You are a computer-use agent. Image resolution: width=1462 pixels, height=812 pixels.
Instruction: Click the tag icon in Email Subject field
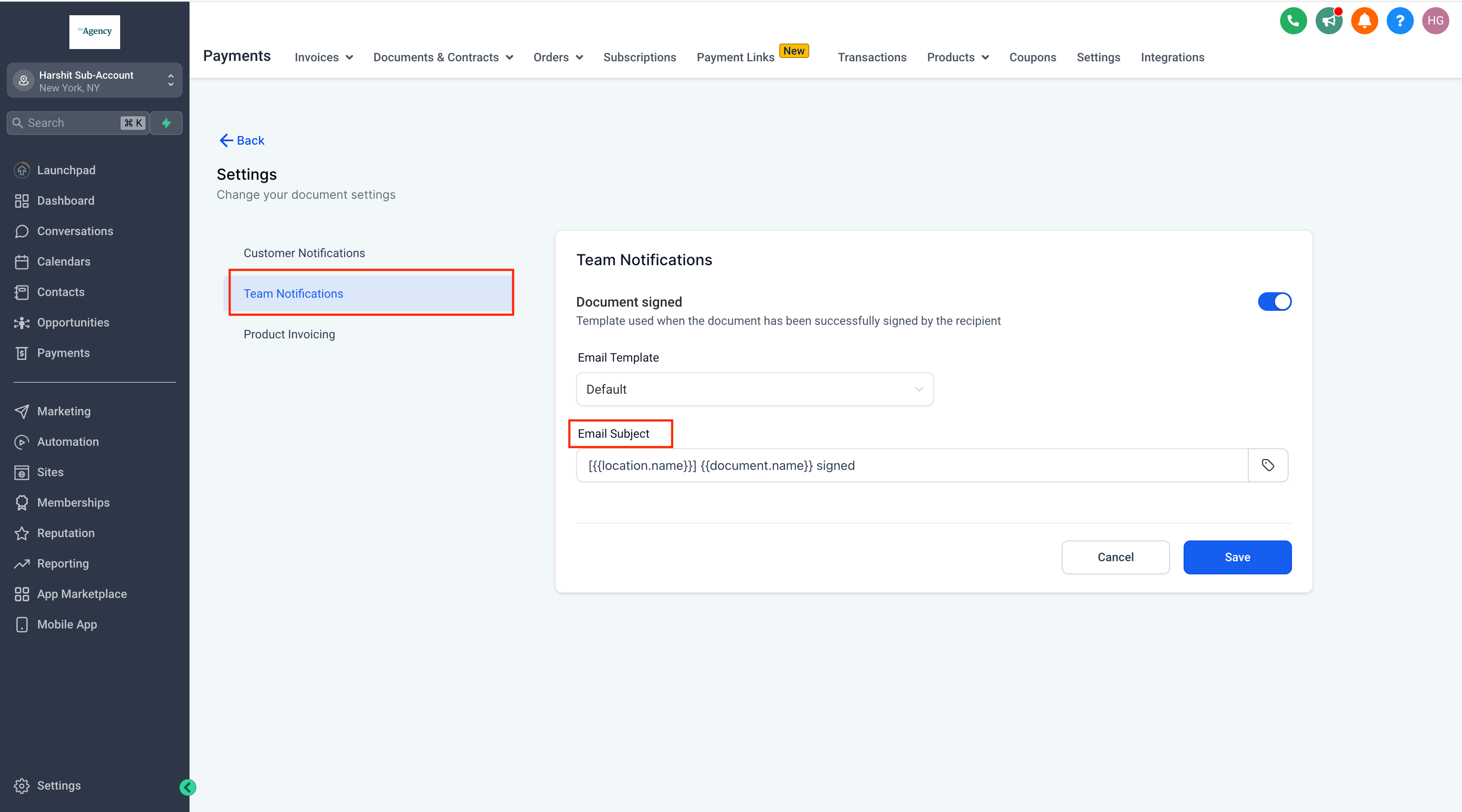pos(1268,465)
